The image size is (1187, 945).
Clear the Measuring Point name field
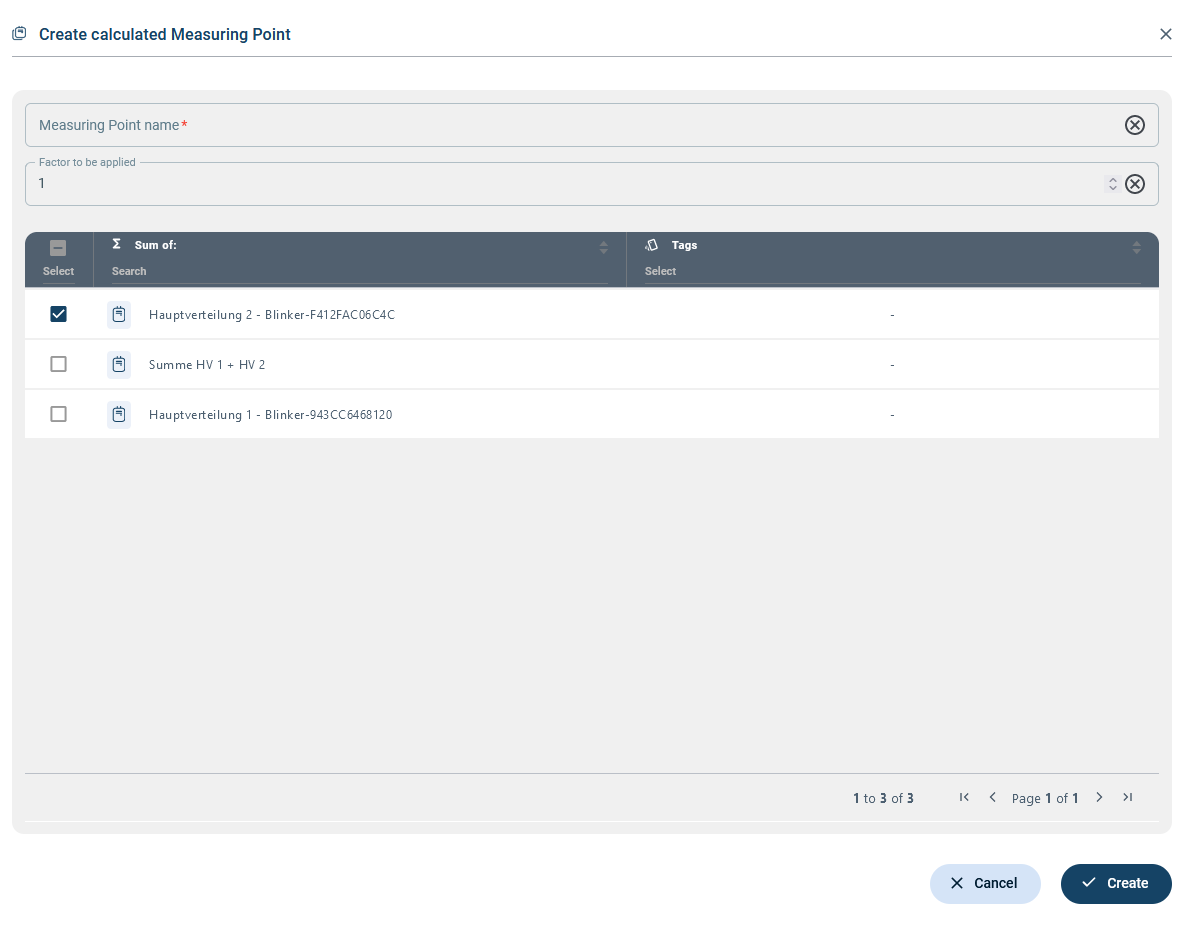1134,125
